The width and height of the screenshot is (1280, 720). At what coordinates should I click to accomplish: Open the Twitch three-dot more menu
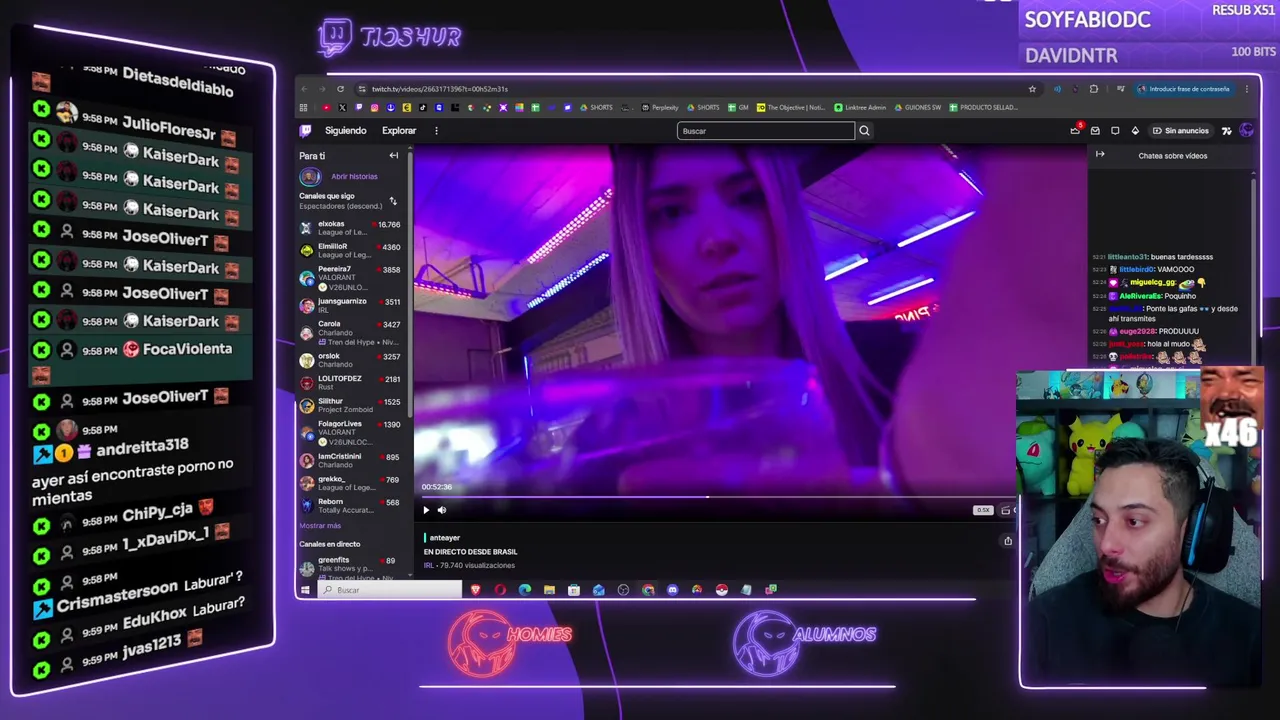click(x=436, y=131)
